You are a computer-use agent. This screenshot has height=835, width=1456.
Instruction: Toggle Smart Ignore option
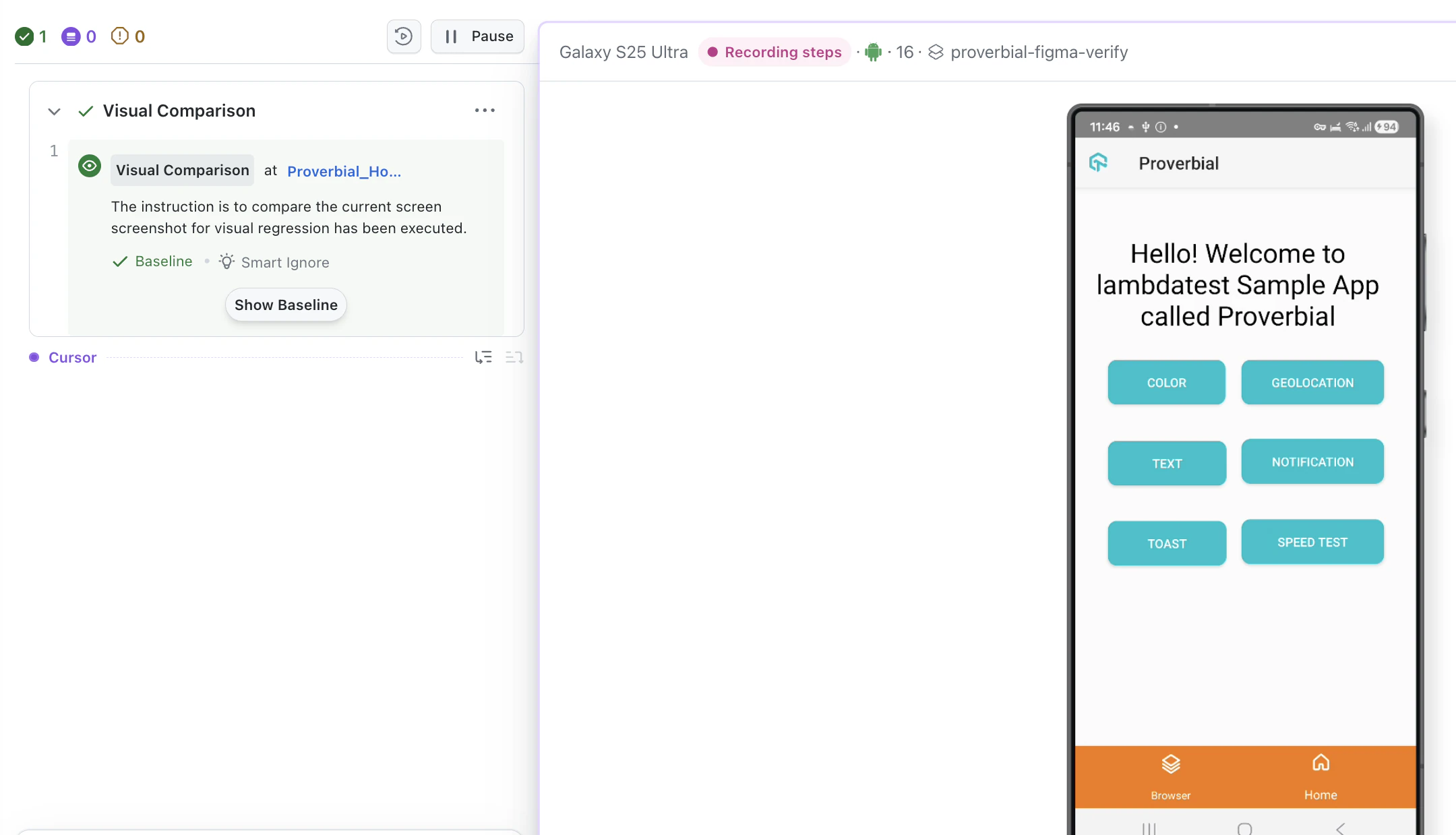click(x=274, y=262)
